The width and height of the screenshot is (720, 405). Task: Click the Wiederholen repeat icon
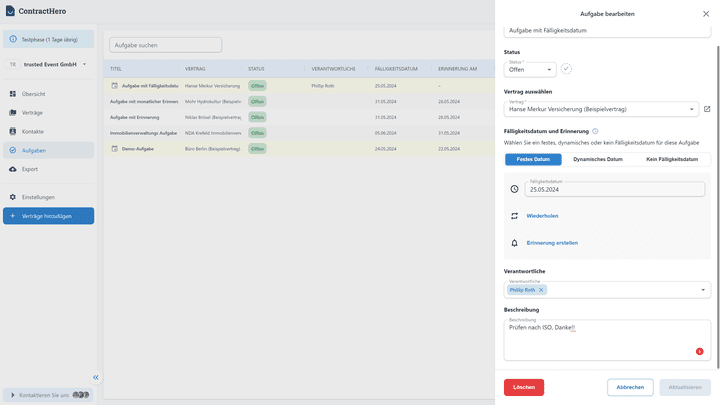(514, 215)
